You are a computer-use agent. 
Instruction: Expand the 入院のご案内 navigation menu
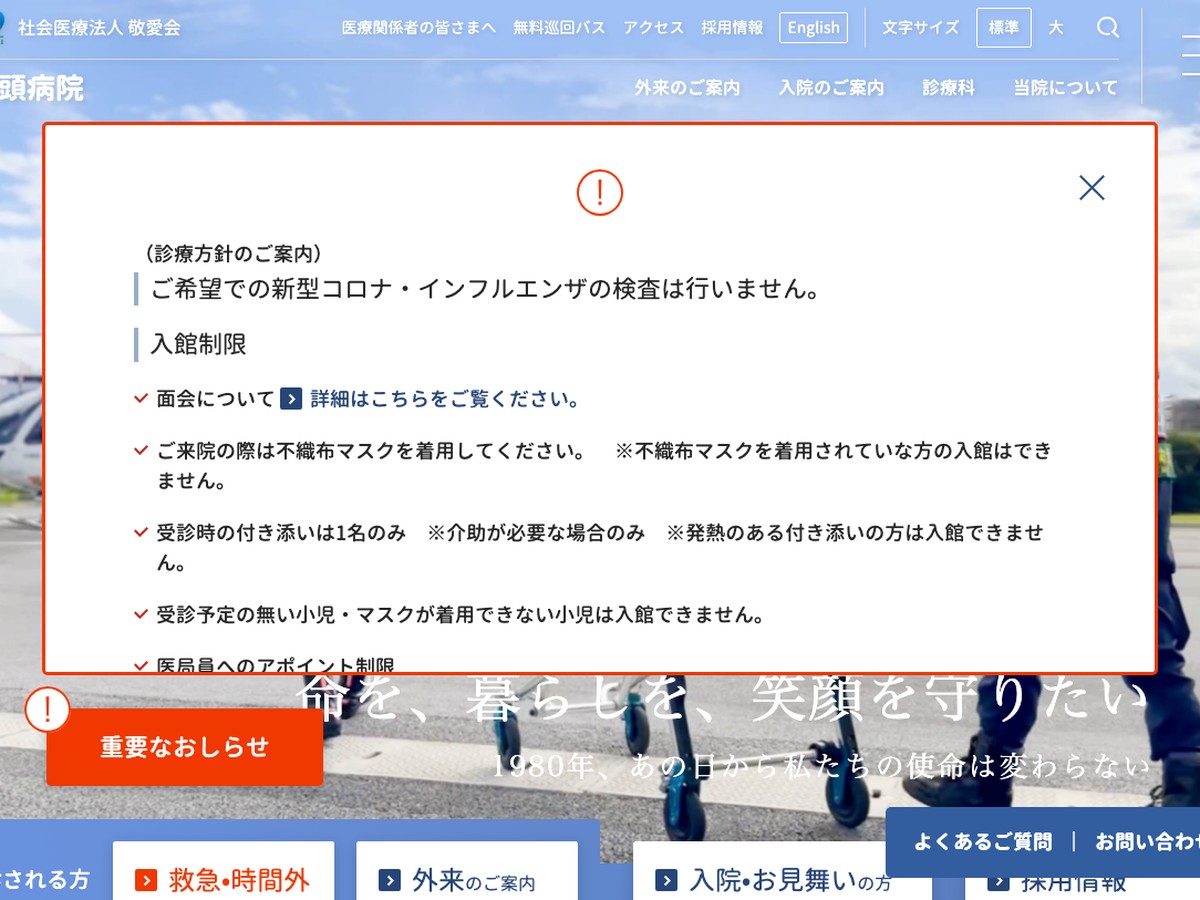click(831, 88)
